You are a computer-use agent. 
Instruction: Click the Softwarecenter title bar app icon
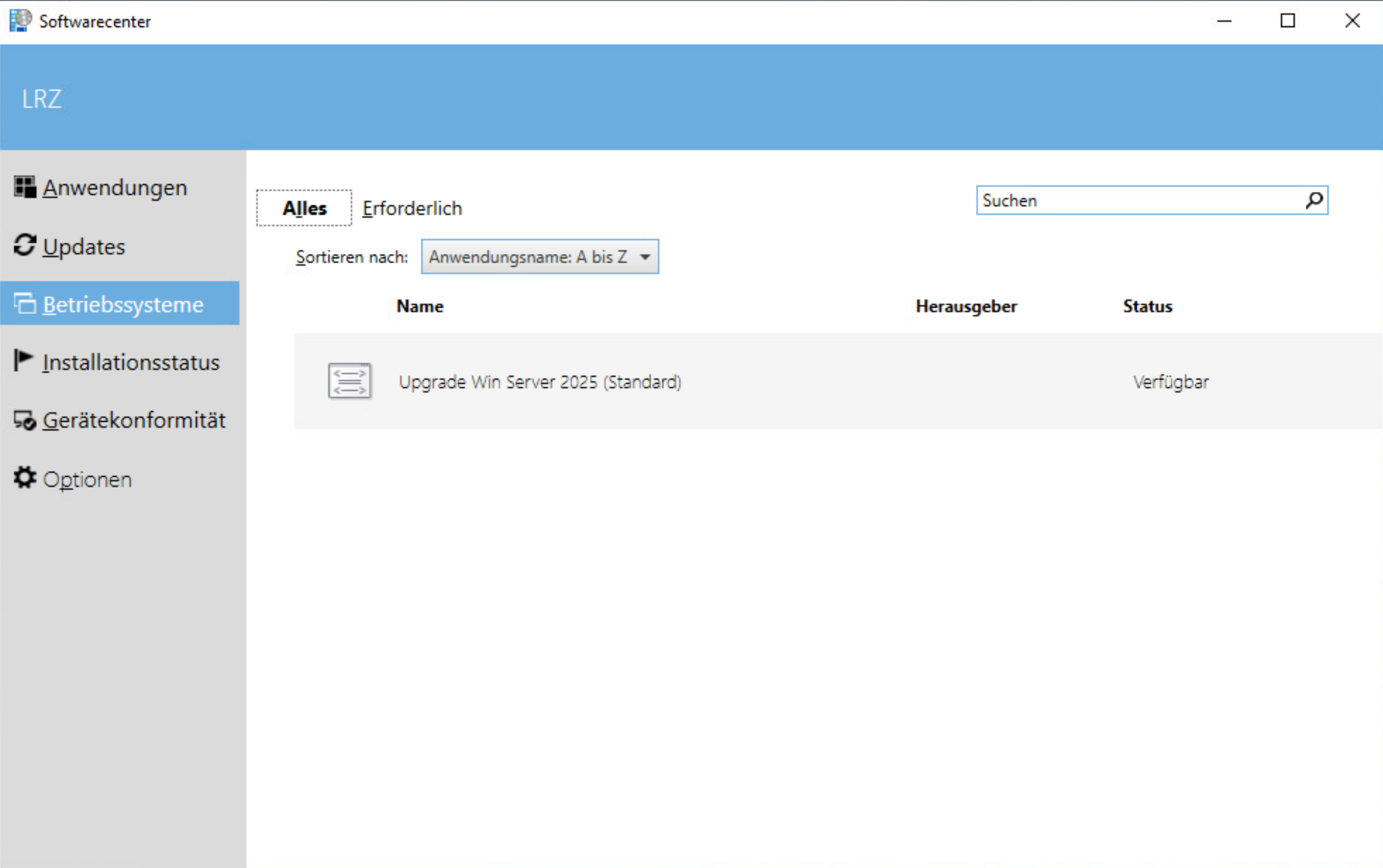click(x=21, y=21)
